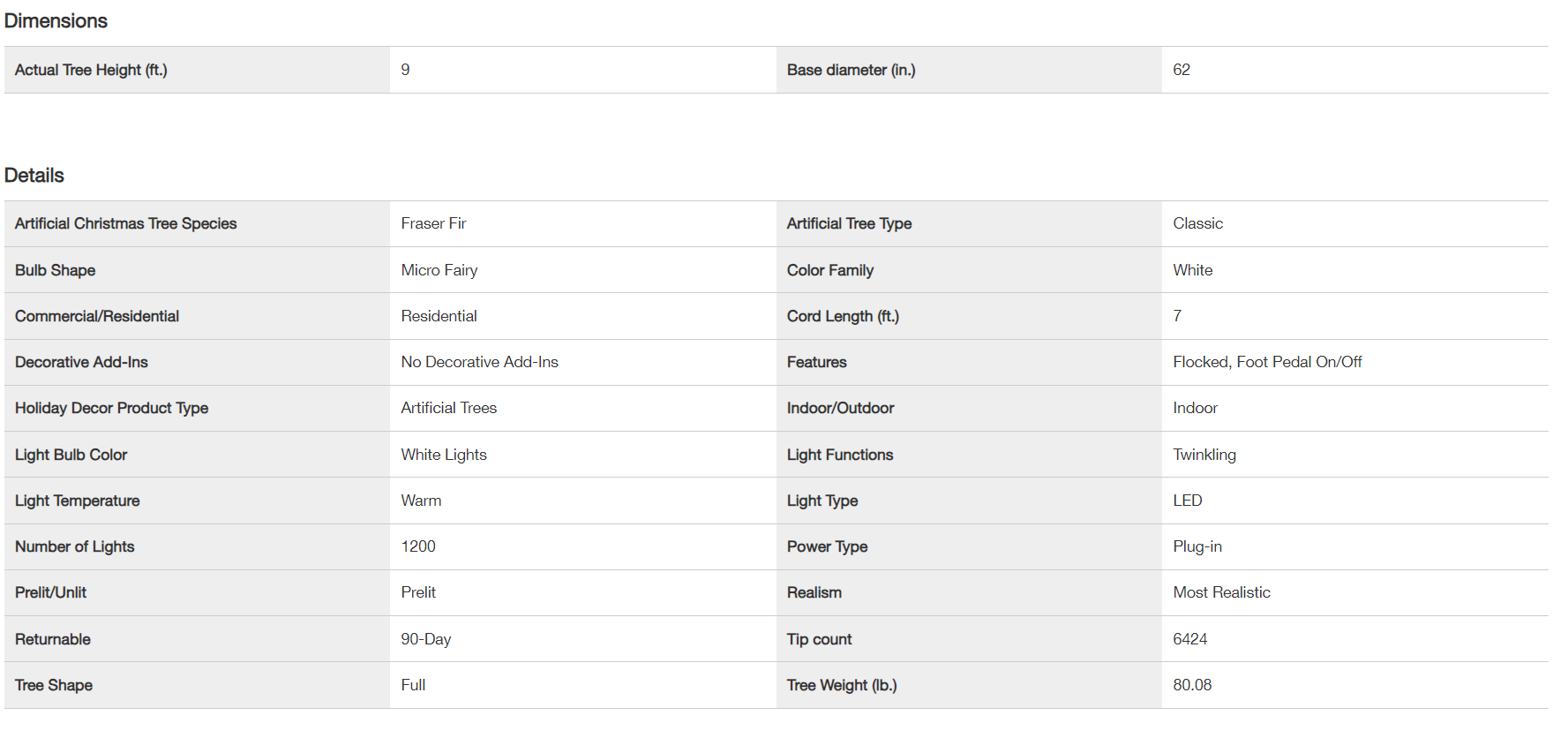Click the Color Family label
The height and width of the screenshot is (738, 1568).
click(x=829, y=270)
